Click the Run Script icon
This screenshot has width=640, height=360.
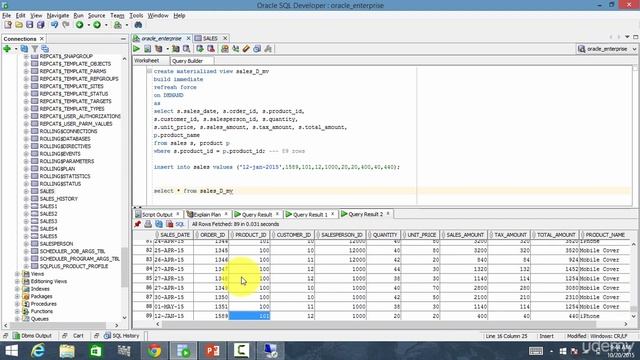(147, 49)
